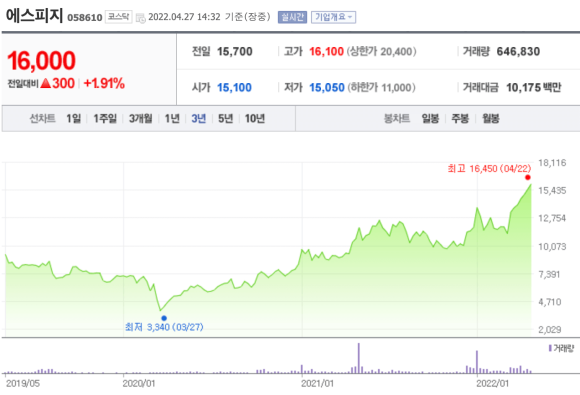Open the 월봉 monthly candle chart
580x395 pixels.
coord(491,118)
